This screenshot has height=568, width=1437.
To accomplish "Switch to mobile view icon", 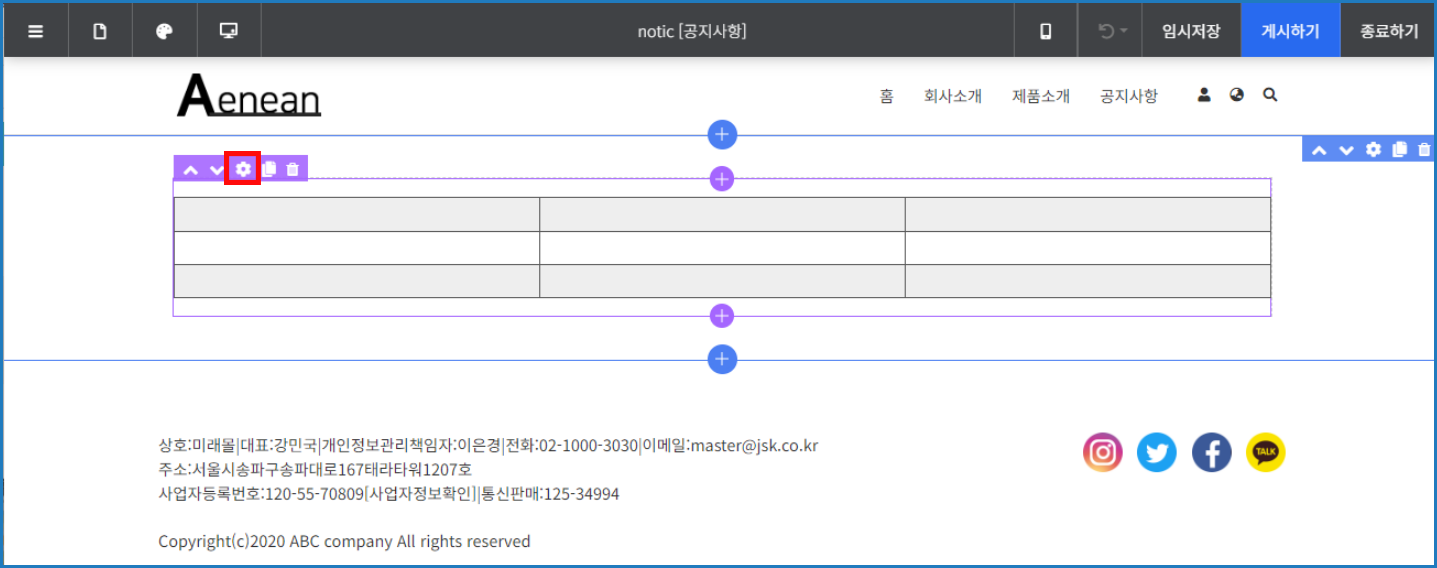I will [1046, 31].
